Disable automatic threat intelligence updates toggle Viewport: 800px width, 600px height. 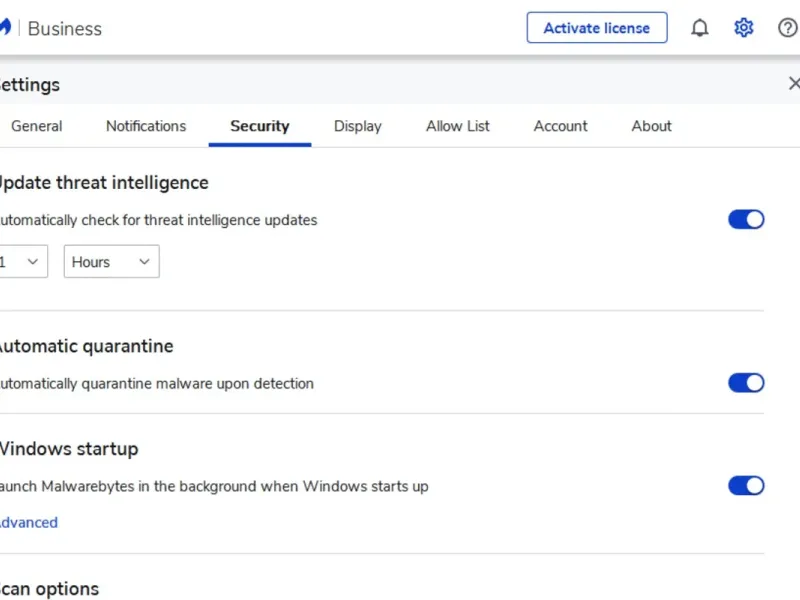pos(746,220)
